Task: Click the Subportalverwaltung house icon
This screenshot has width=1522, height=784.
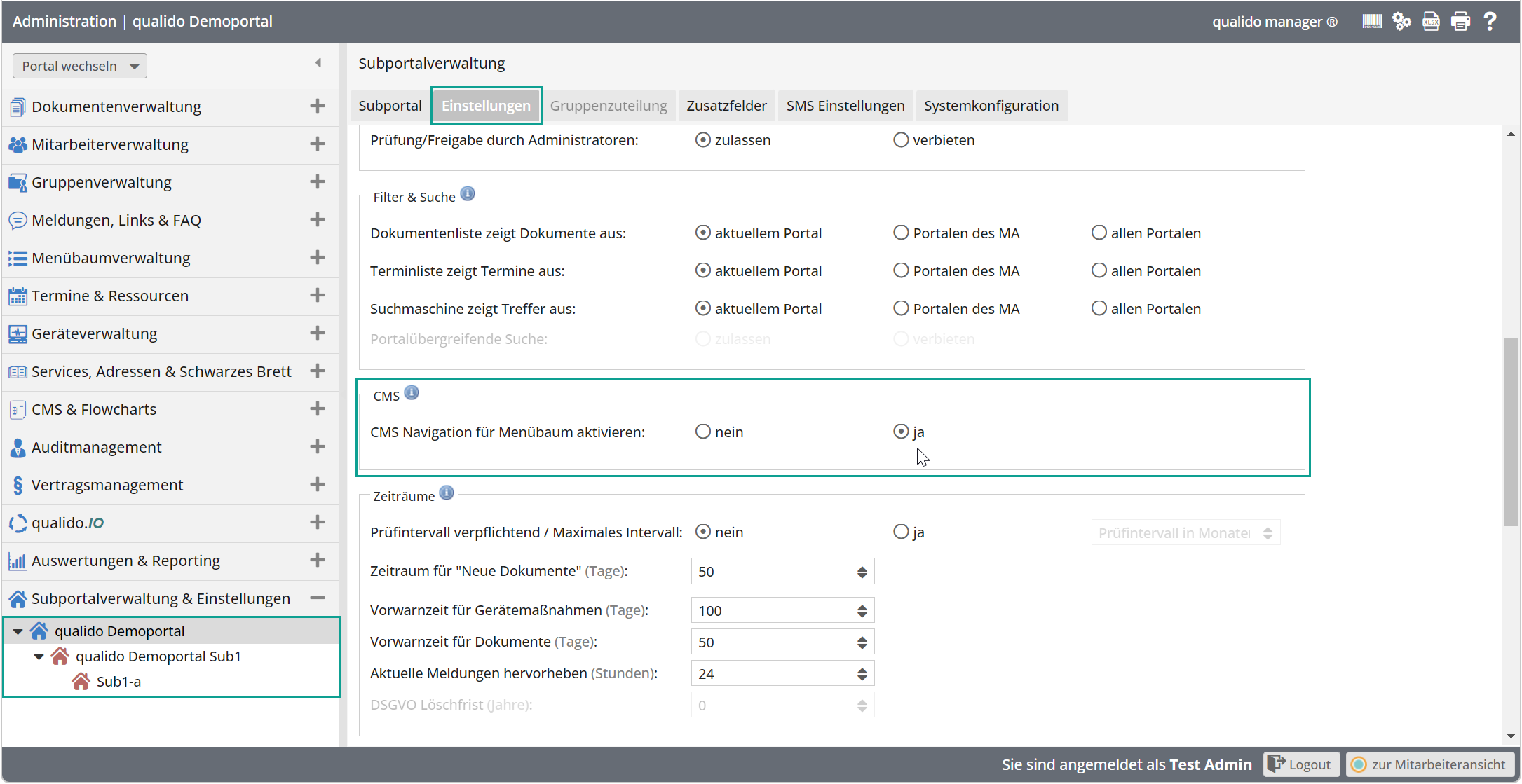Action: 18,599
